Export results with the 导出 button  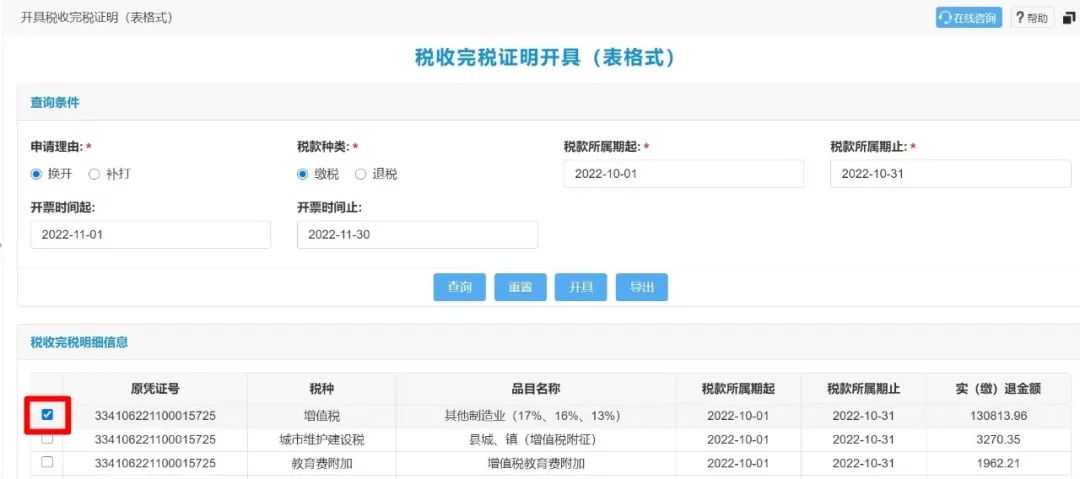(x=641, y=287)
